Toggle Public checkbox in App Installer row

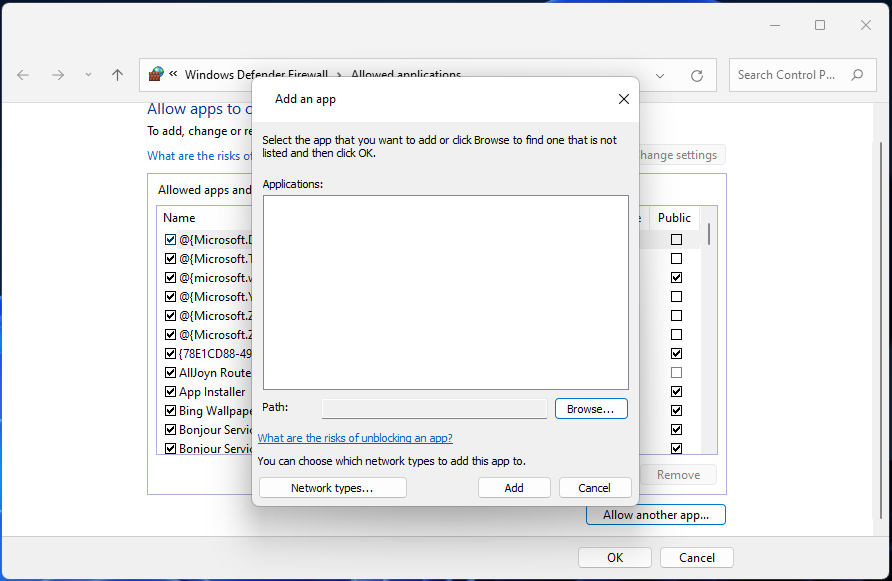(x=676, y=392)
